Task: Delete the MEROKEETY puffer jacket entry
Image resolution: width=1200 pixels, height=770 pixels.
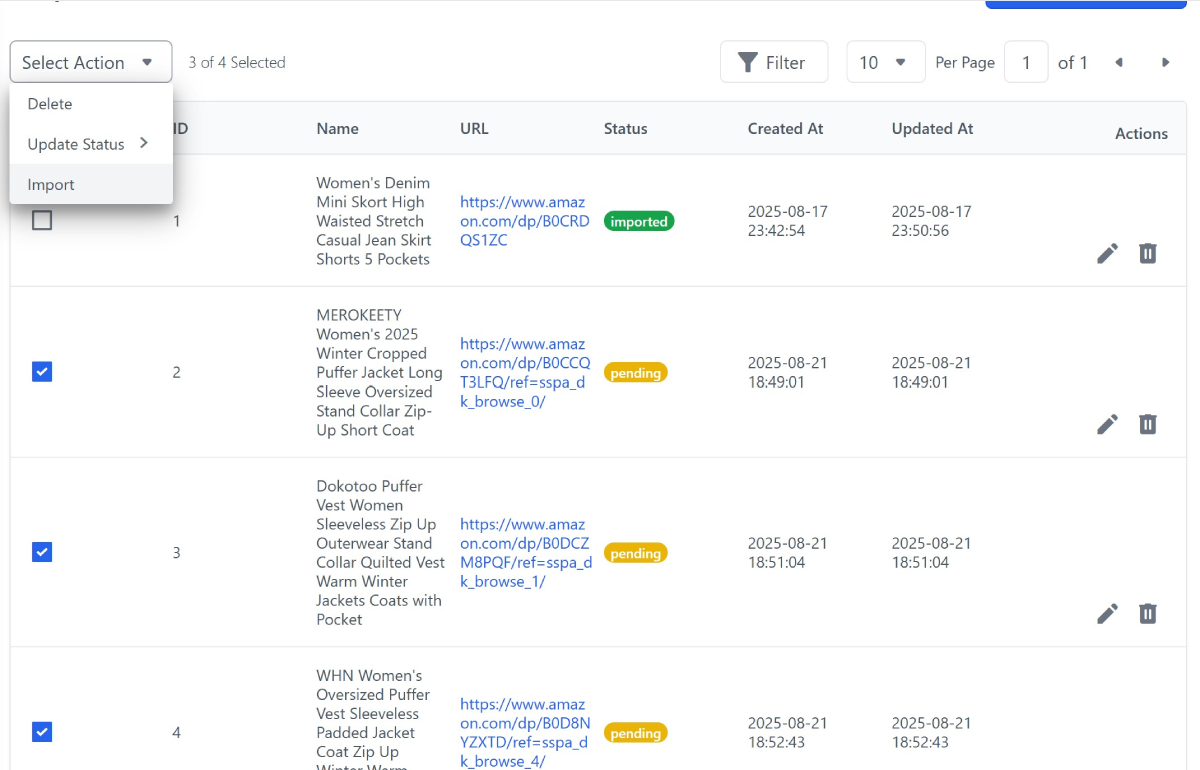Action: (1148, 424)
